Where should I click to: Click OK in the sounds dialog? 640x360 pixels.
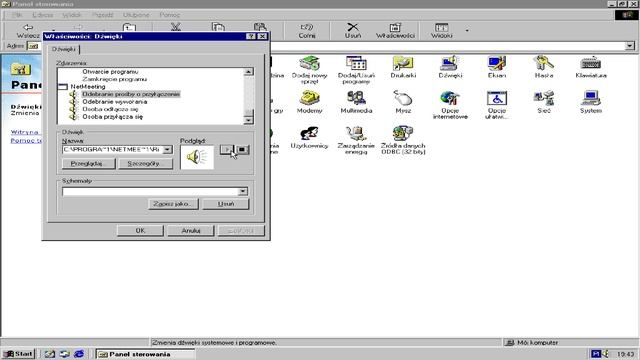coord(140,231)
